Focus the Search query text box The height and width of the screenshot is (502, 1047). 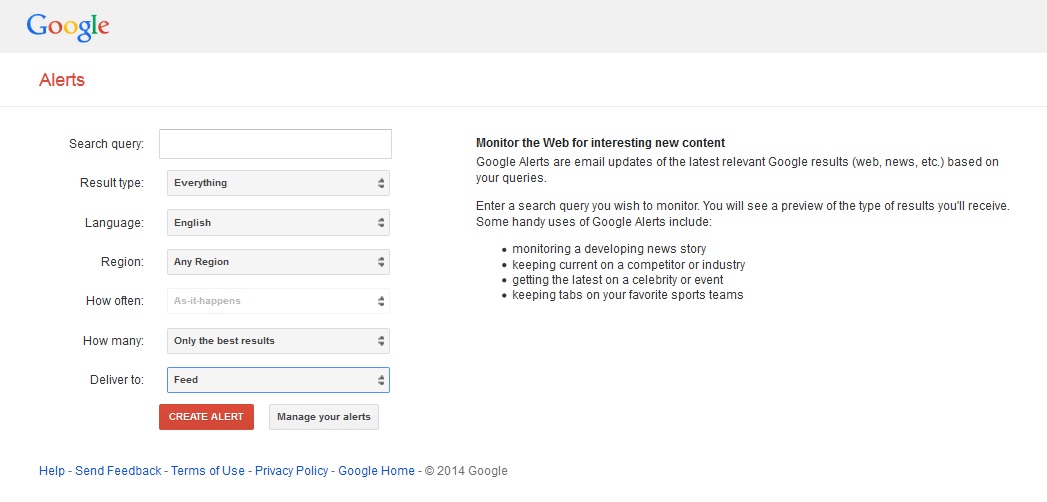[275, 144]
